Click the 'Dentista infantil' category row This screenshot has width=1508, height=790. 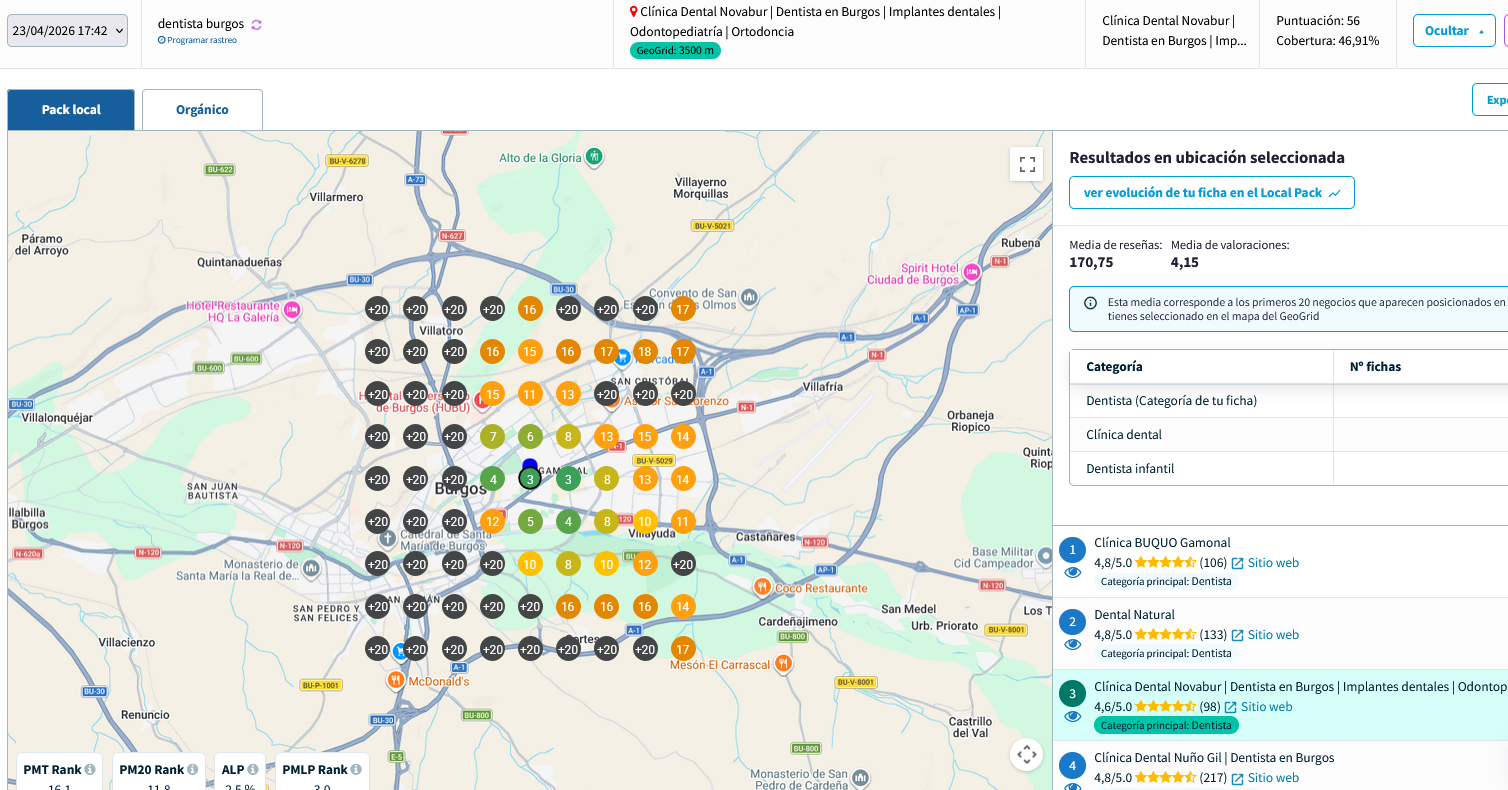(x=1288, y=469)
